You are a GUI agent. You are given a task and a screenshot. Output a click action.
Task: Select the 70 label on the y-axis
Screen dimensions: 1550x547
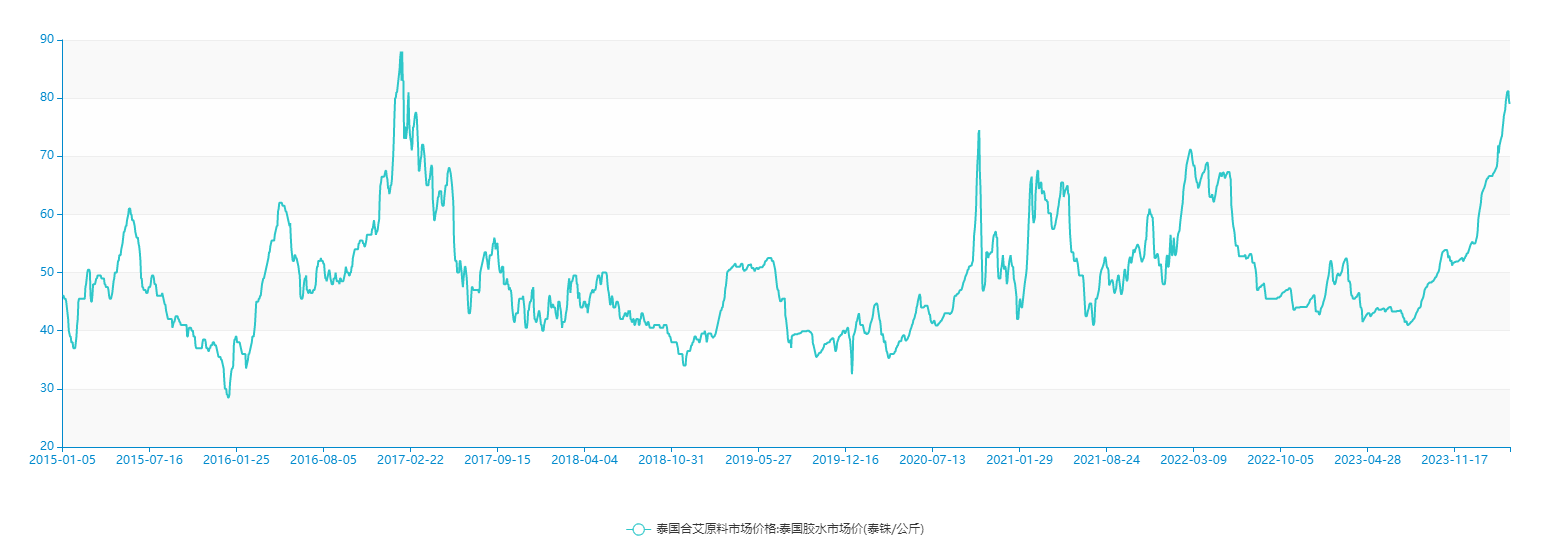click(47, 156)
